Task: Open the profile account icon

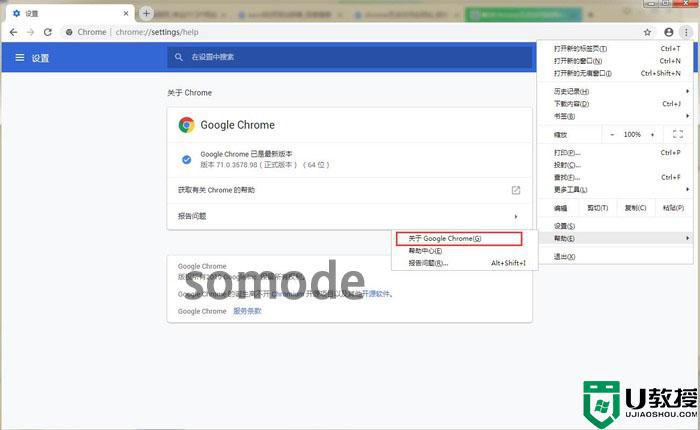Action: [x=668, y=32]
